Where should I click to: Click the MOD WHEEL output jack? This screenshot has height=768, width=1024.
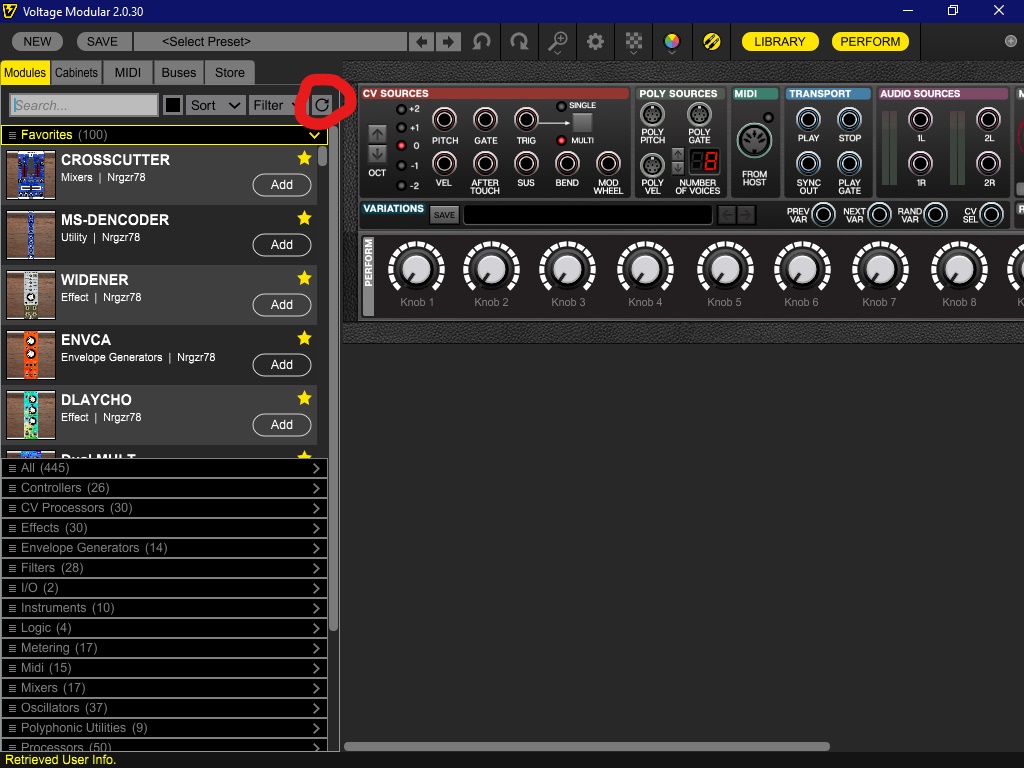[608, 163]
